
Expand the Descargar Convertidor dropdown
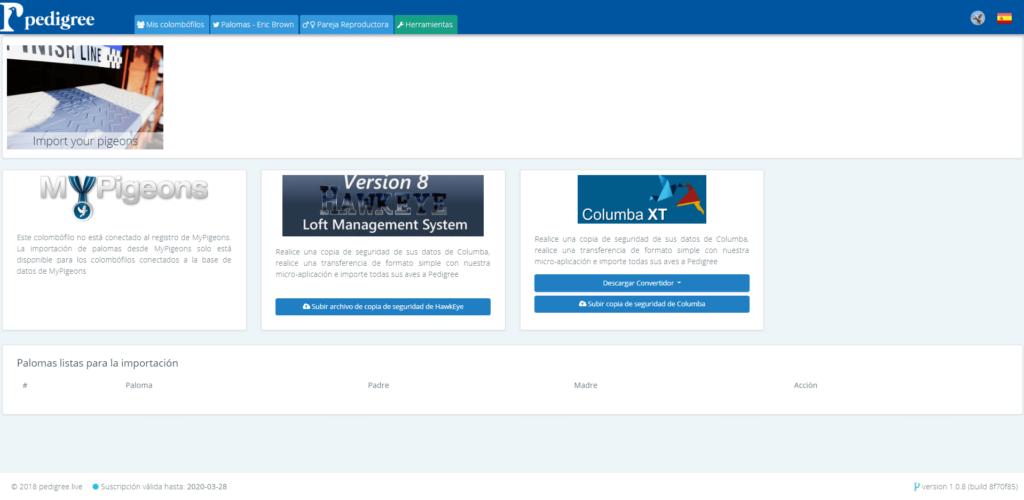pyautogui.click(x=641, y=283)
